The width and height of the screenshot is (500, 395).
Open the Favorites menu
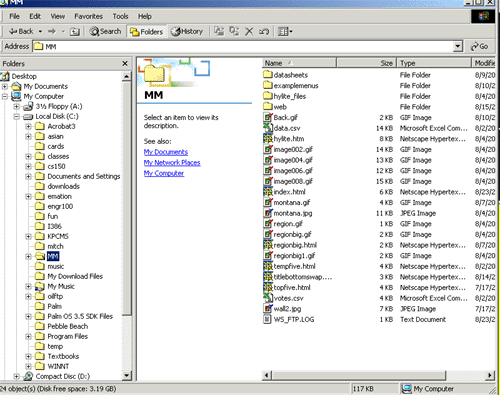pyautogui.click(x=88, y=16)
